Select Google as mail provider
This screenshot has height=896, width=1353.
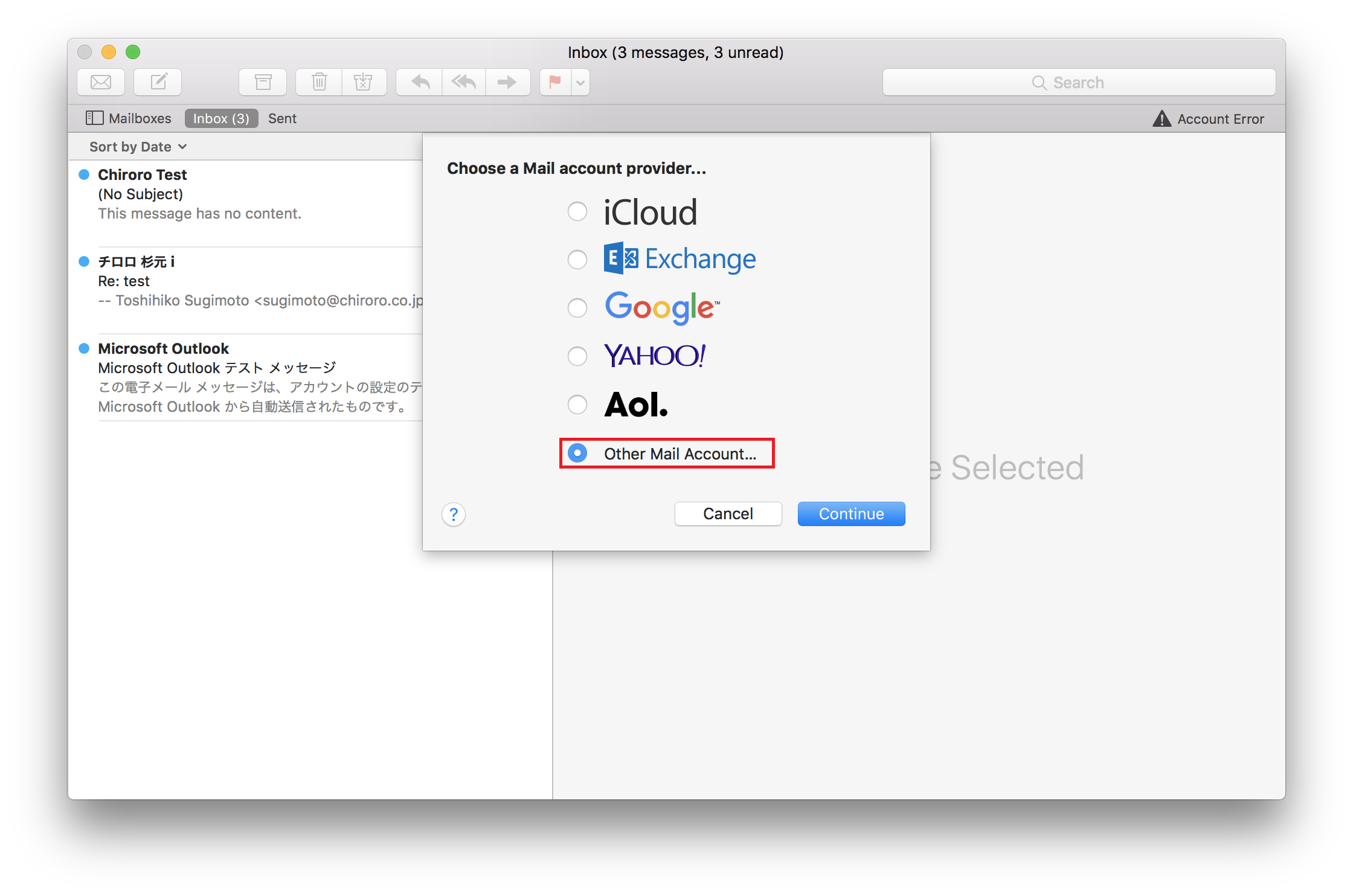click(x=577, y=308)
